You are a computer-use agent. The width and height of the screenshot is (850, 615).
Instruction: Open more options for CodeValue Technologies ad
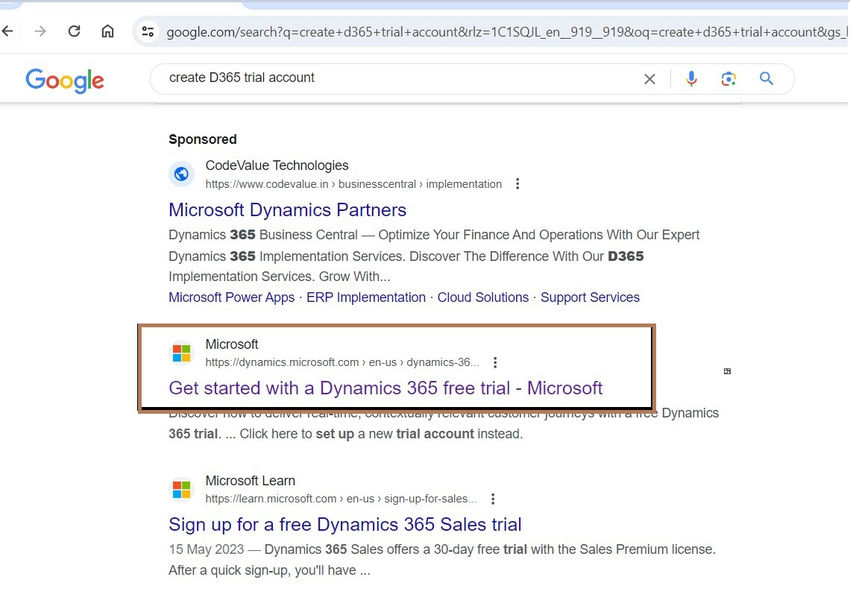tap(518, 184)
